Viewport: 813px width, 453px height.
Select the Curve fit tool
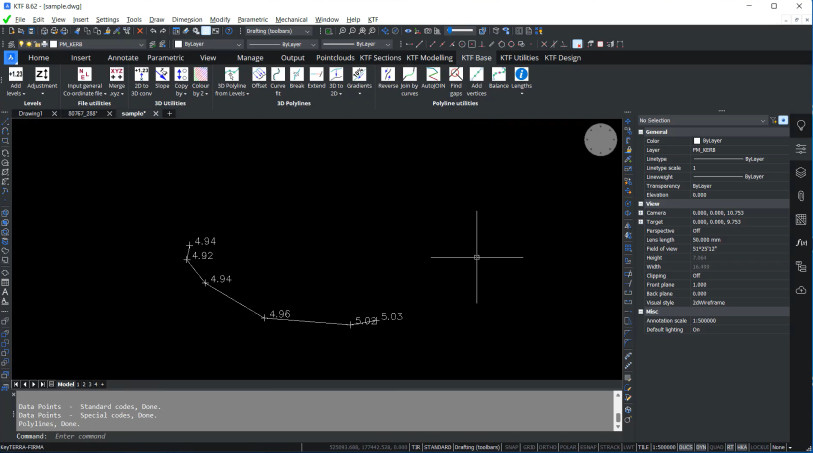(x=278, y=81)
